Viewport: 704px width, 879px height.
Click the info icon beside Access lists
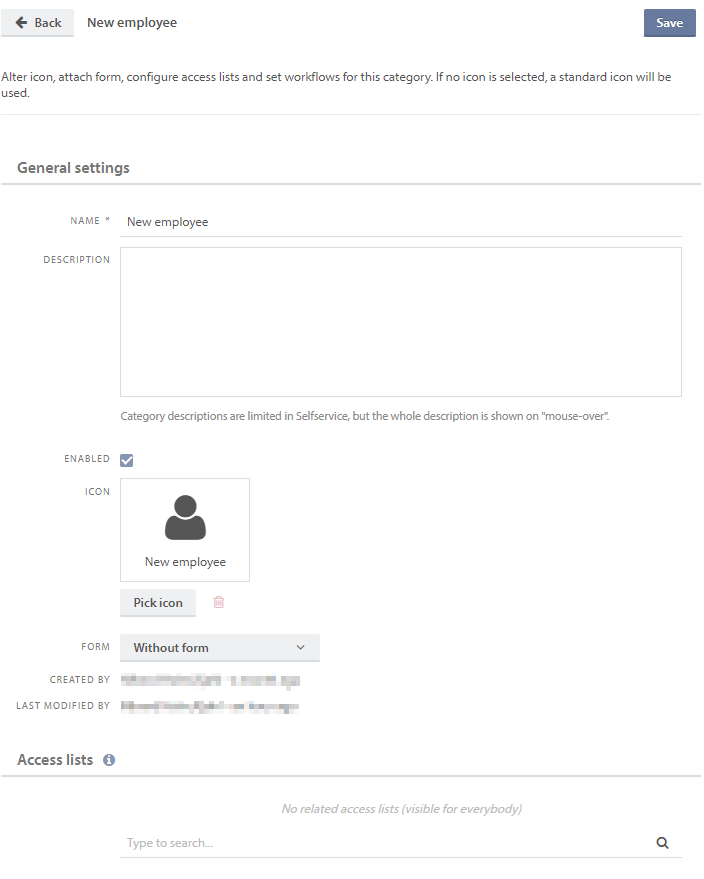pos(109,760)
